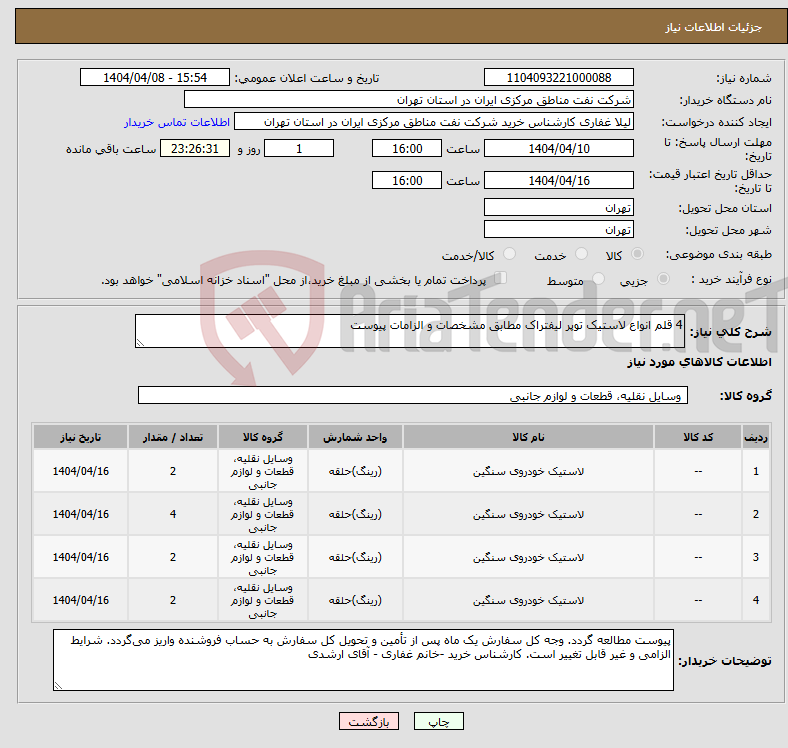This screenshot has height=748, width=788.
Task: Click quantity 4 in row 2
Action: pos(173,514)
